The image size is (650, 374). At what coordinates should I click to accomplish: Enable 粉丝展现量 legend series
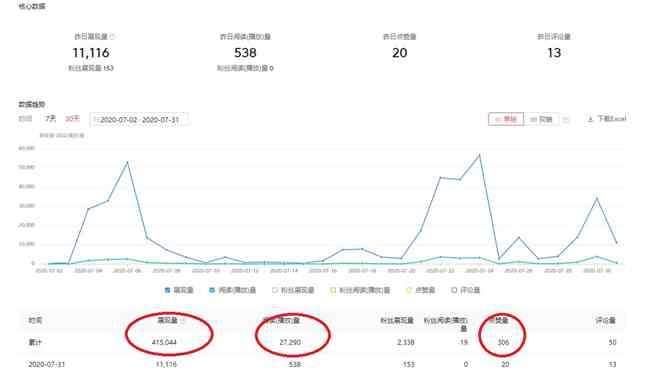293,290
